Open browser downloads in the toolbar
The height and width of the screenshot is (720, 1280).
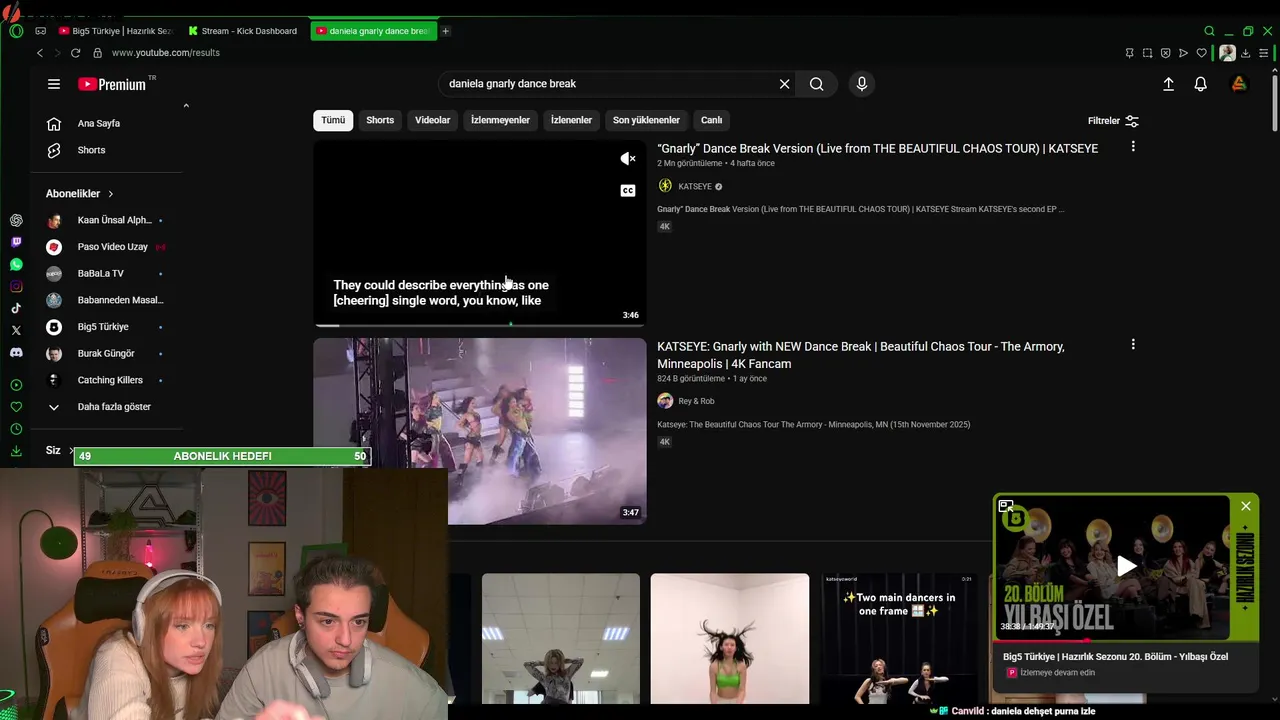[x=1246, y=53]
